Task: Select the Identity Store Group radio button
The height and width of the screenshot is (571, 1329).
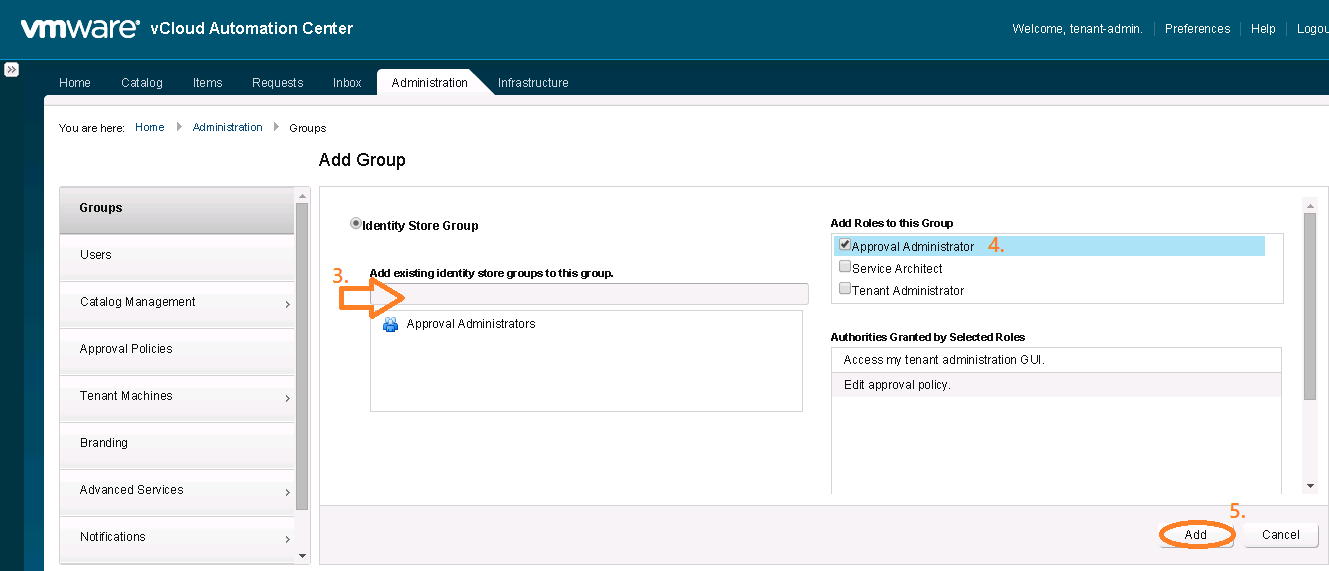Action: (x=356, y=224)
